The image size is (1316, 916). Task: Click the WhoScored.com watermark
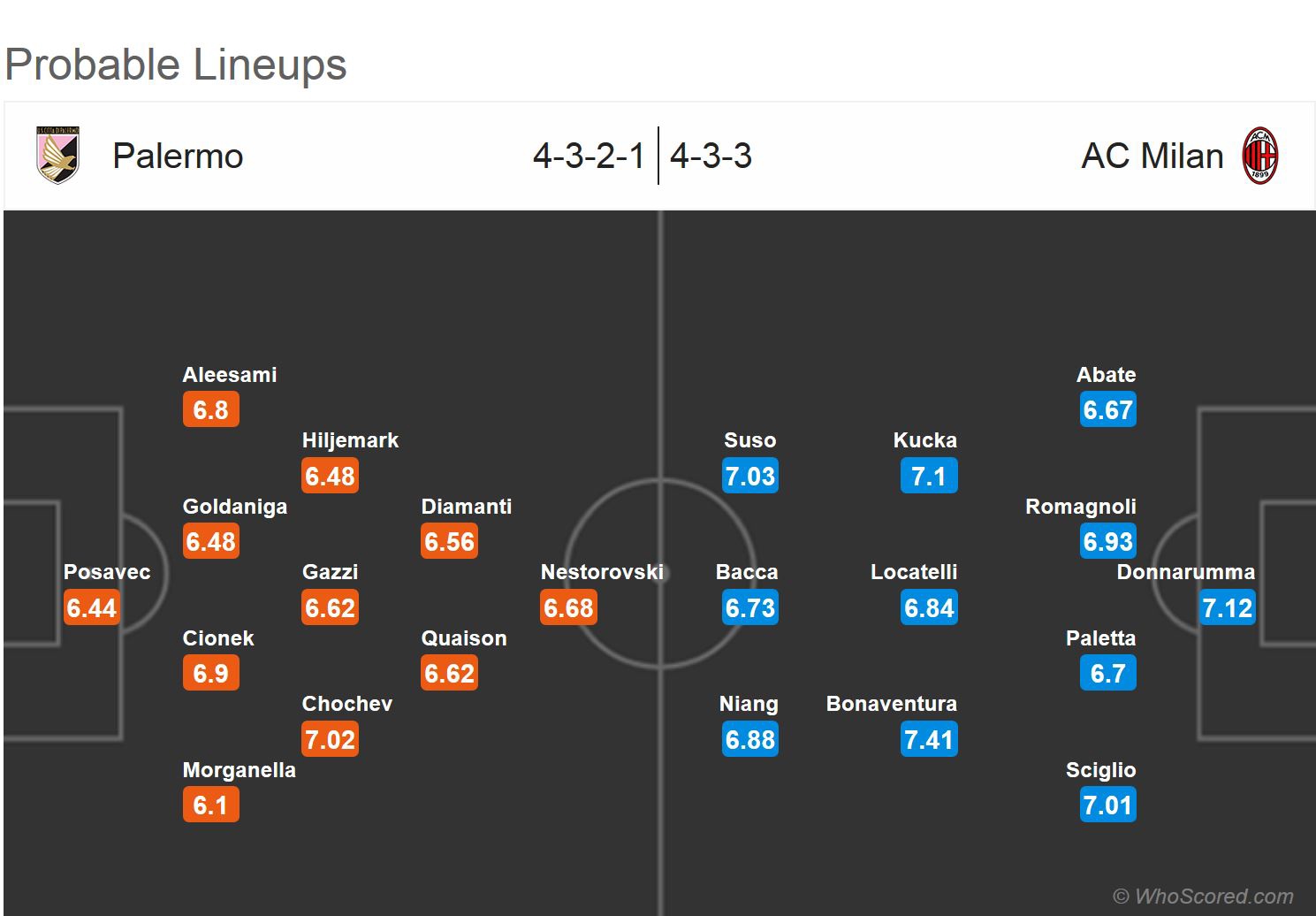(x=1203, y=897)
